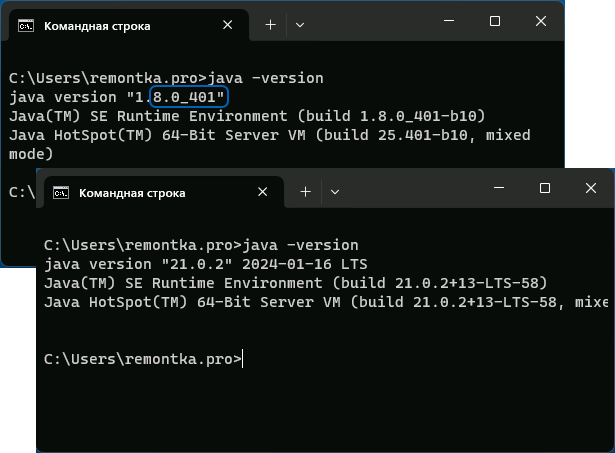The image size is (615, 453).
Task: Click the cmd icon on the front window's tab
Action: tap(61, 193)
